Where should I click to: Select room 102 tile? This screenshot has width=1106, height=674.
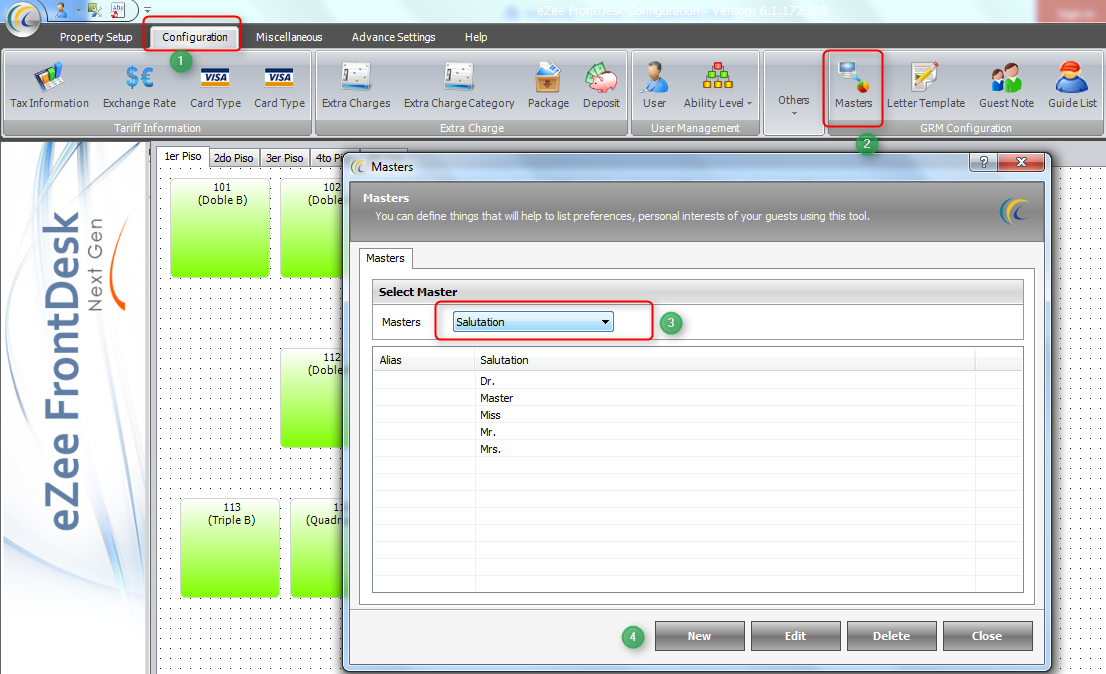(x=311, y=227)
